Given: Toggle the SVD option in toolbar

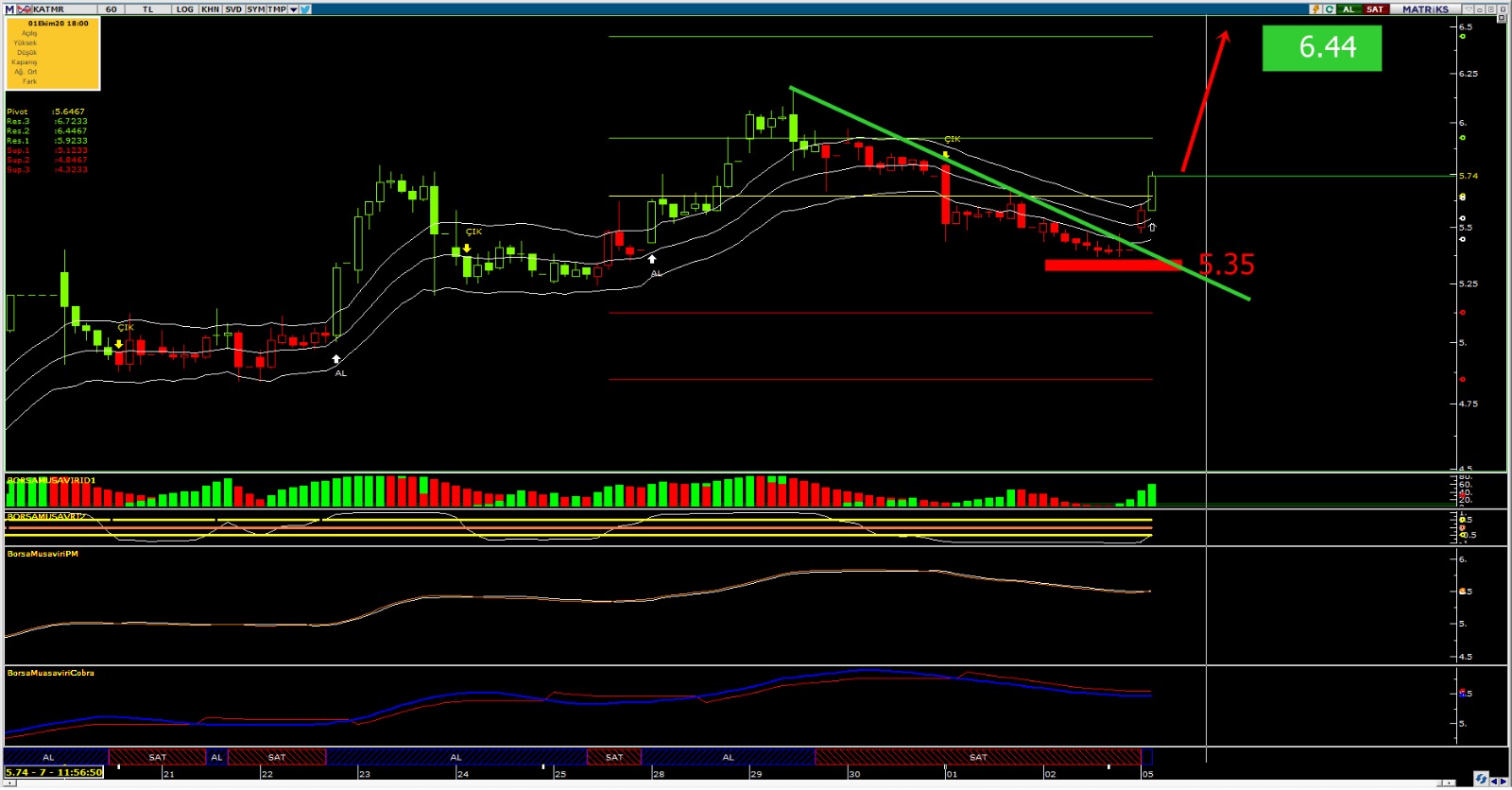Looking at the screenshot, I should click(x=233, y=9).
